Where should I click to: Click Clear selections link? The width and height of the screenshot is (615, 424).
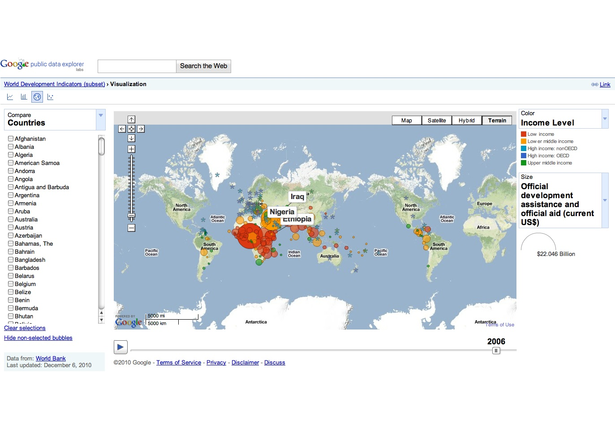pos(25,328)
